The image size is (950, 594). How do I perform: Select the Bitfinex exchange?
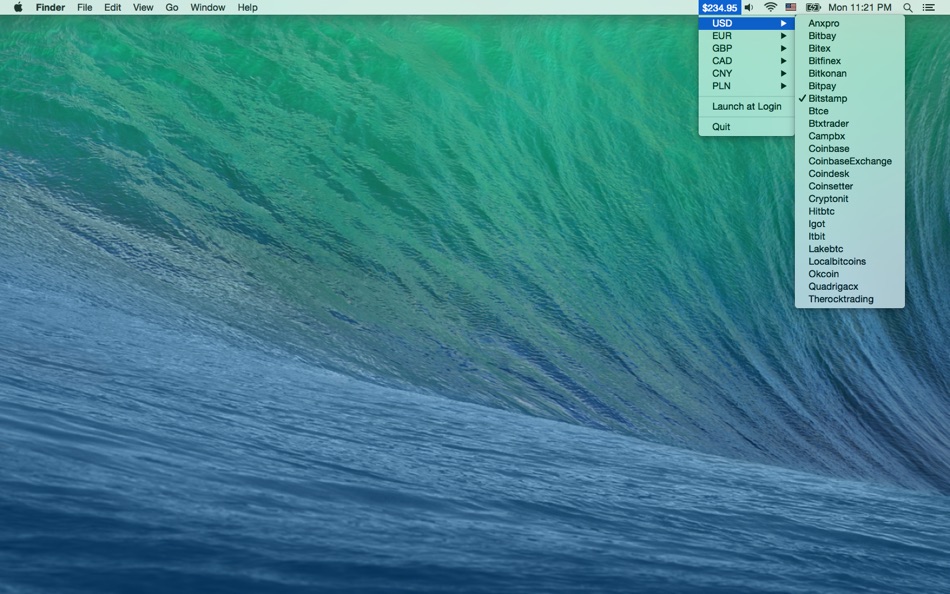849,61
